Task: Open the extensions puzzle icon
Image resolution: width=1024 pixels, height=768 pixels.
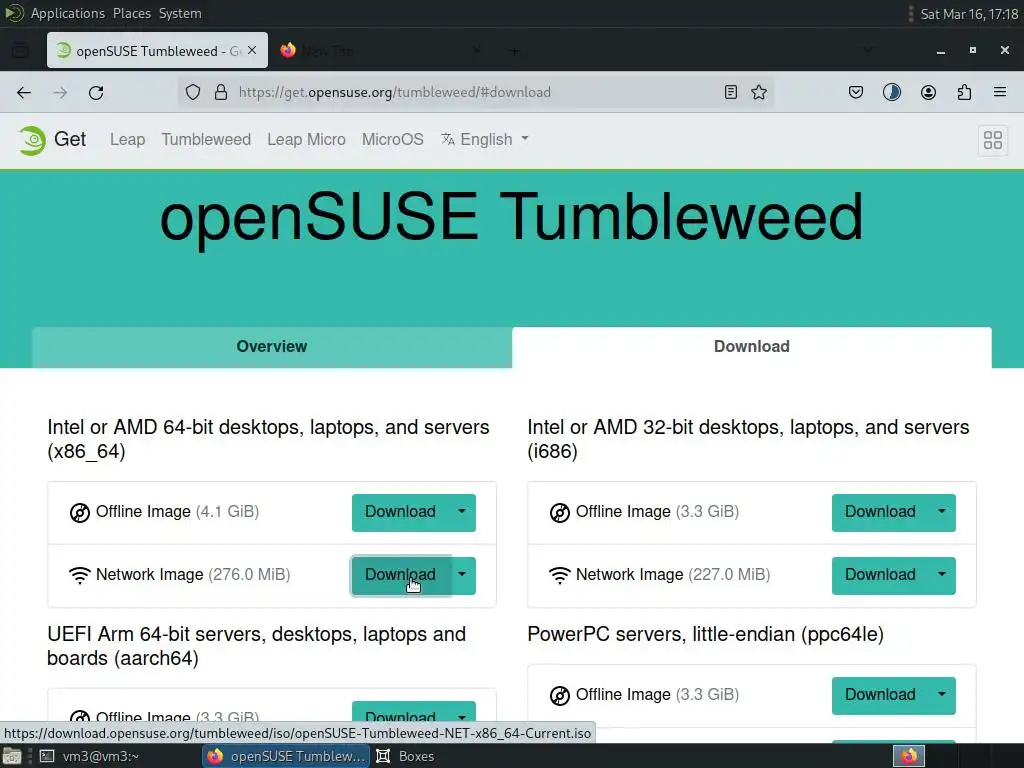Action: click(x=964, y=92)
